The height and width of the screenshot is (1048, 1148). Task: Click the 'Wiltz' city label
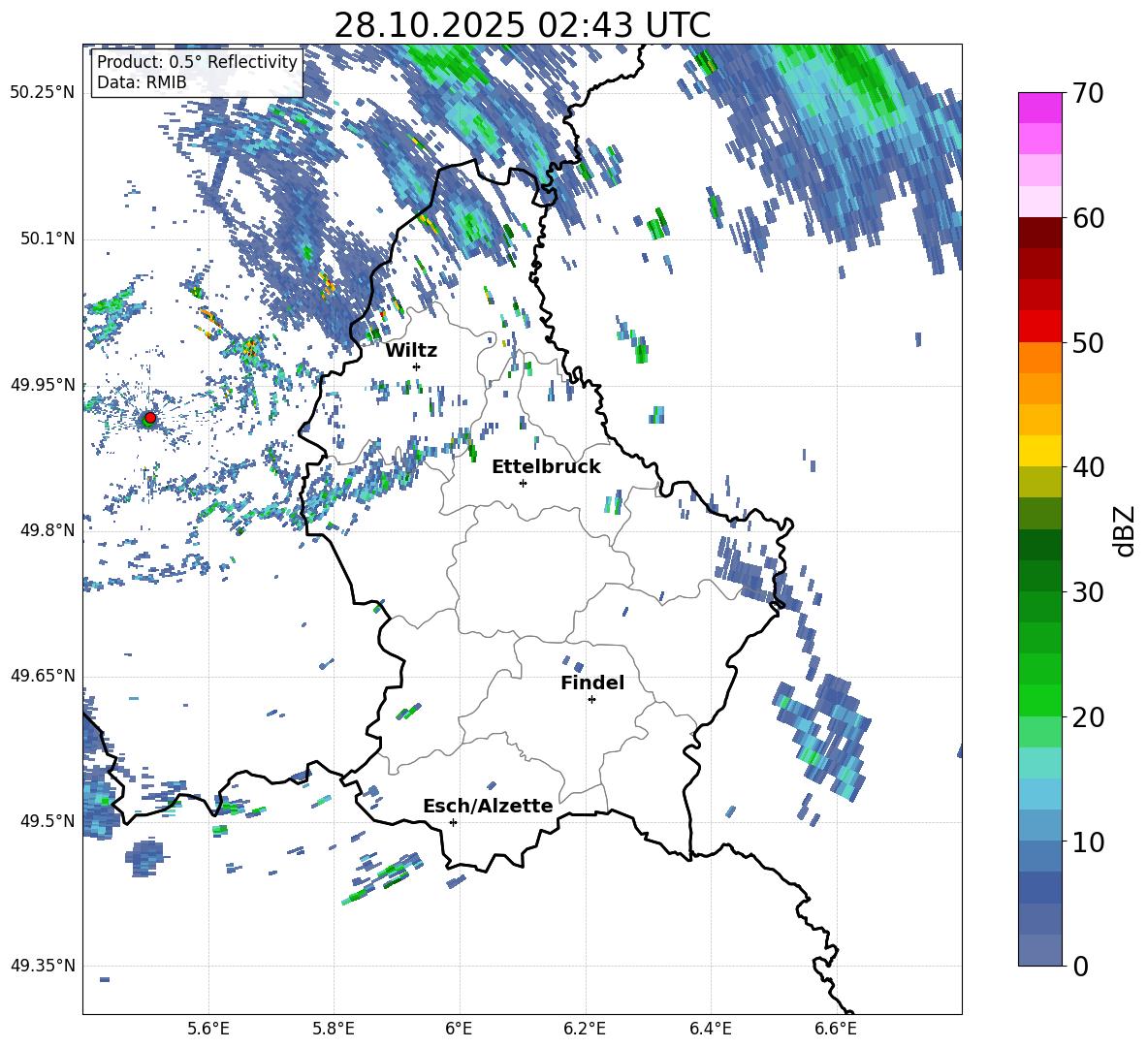pos(411,351)
